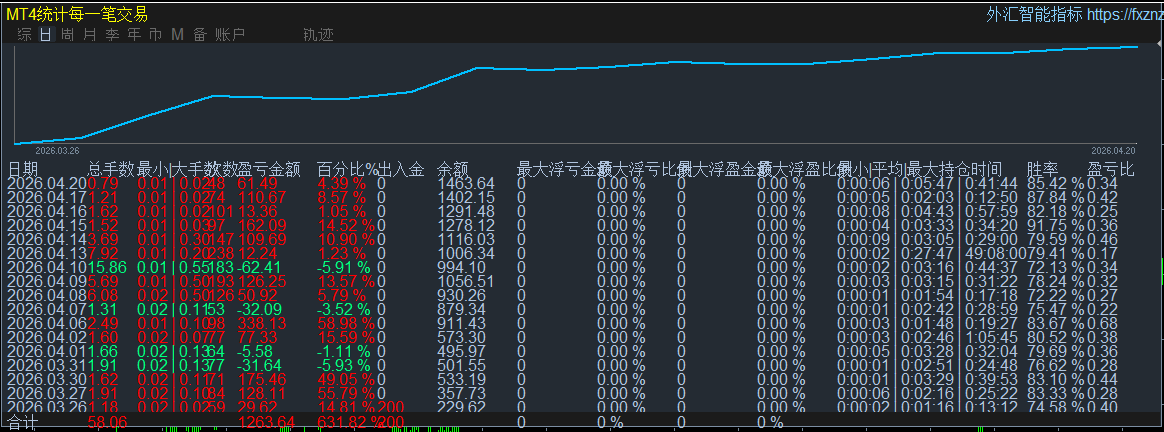Switch to the 周 weekly tab
This screenshot has height=432, width=1164.
coord(68,34)
